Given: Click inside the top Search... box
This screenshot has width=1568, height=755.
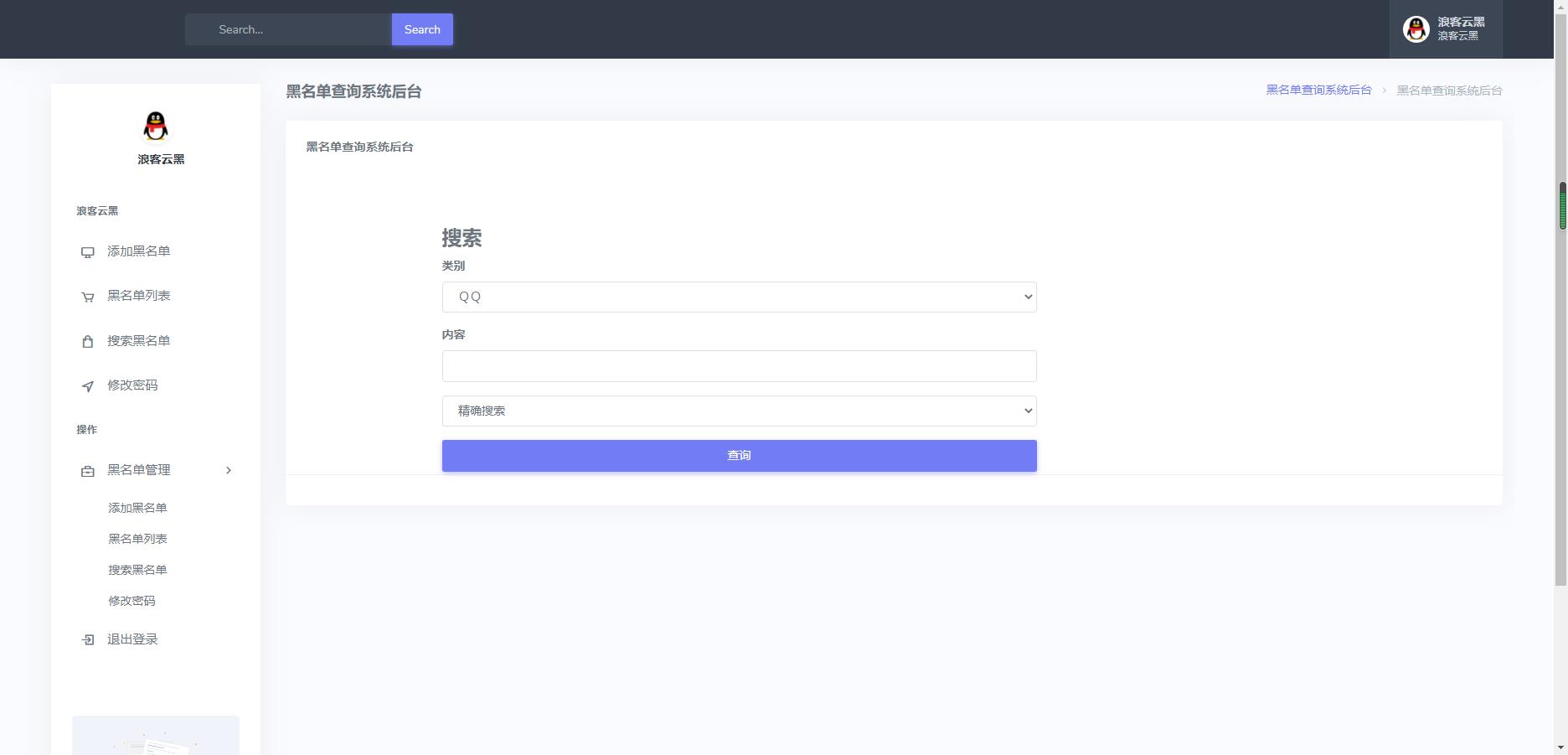Looking at the screenshot, I should tap(288, 28).
